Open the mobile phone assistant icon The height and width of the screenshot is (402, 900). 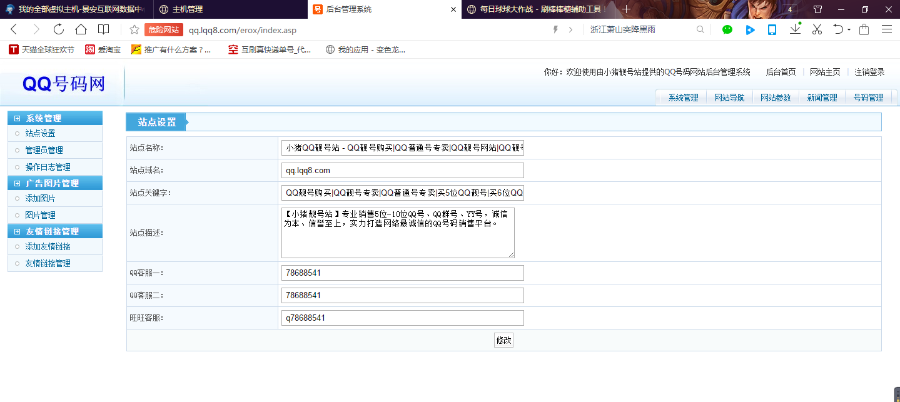coord(772,30)
